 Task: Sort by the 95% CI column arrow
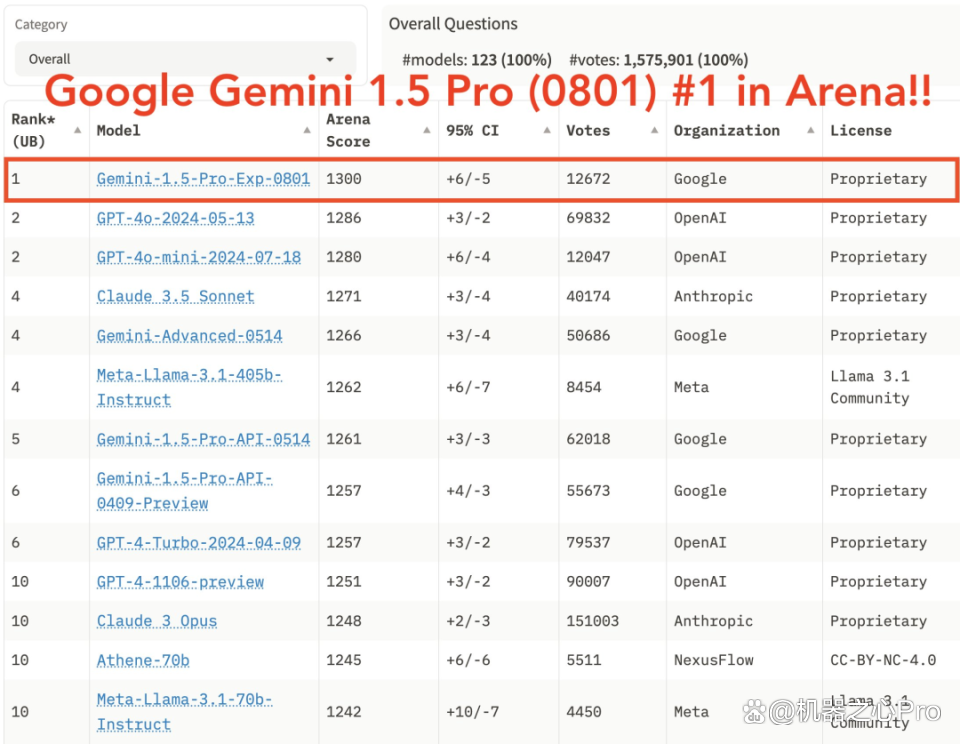pyautogui.click(x=547, y=130)
